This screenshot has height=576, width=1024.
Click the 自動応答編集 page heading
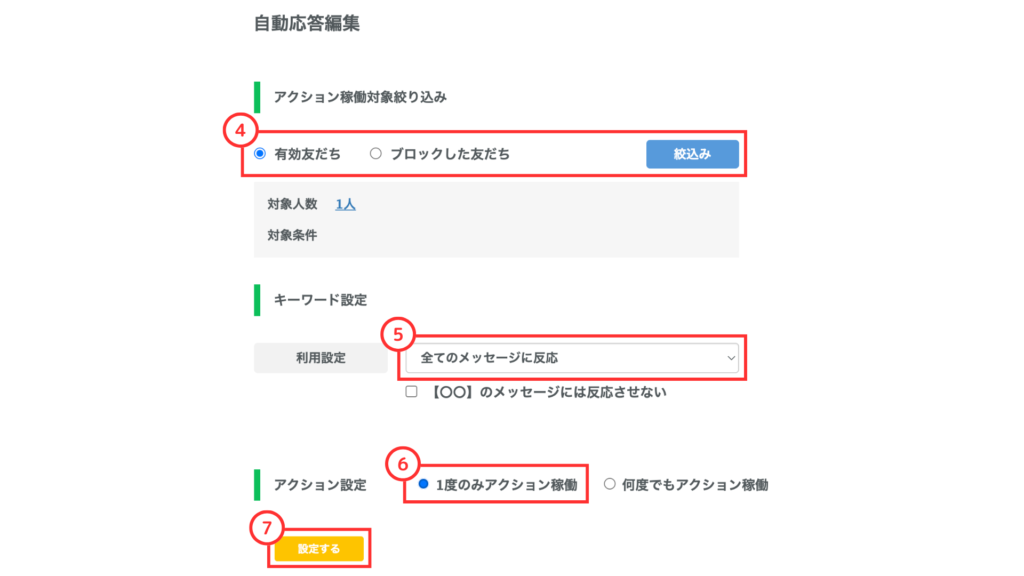point(307,24)
